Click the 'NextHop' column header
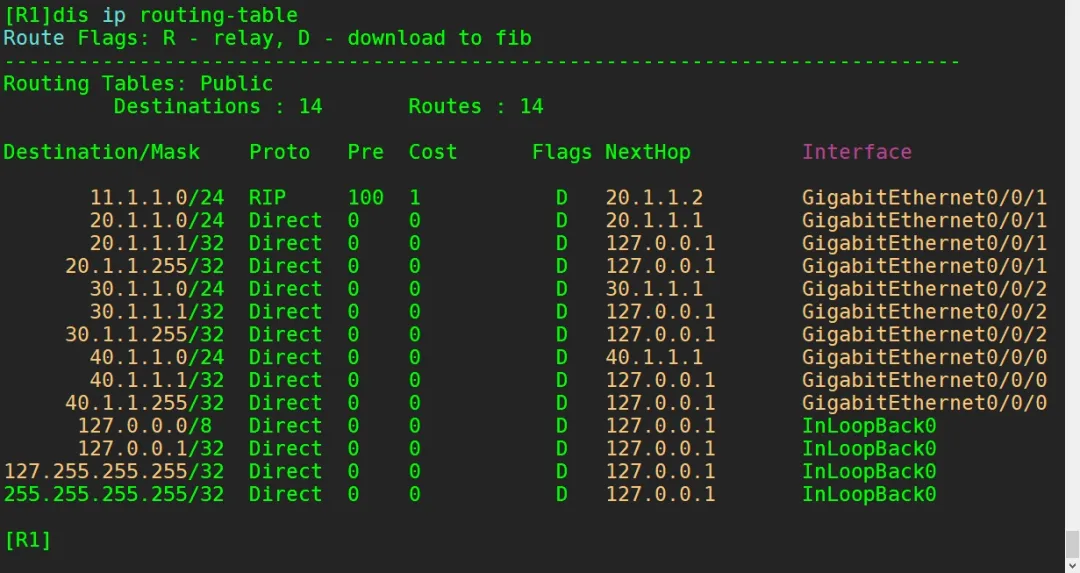The image size is (1080, 573). point(647,152)
